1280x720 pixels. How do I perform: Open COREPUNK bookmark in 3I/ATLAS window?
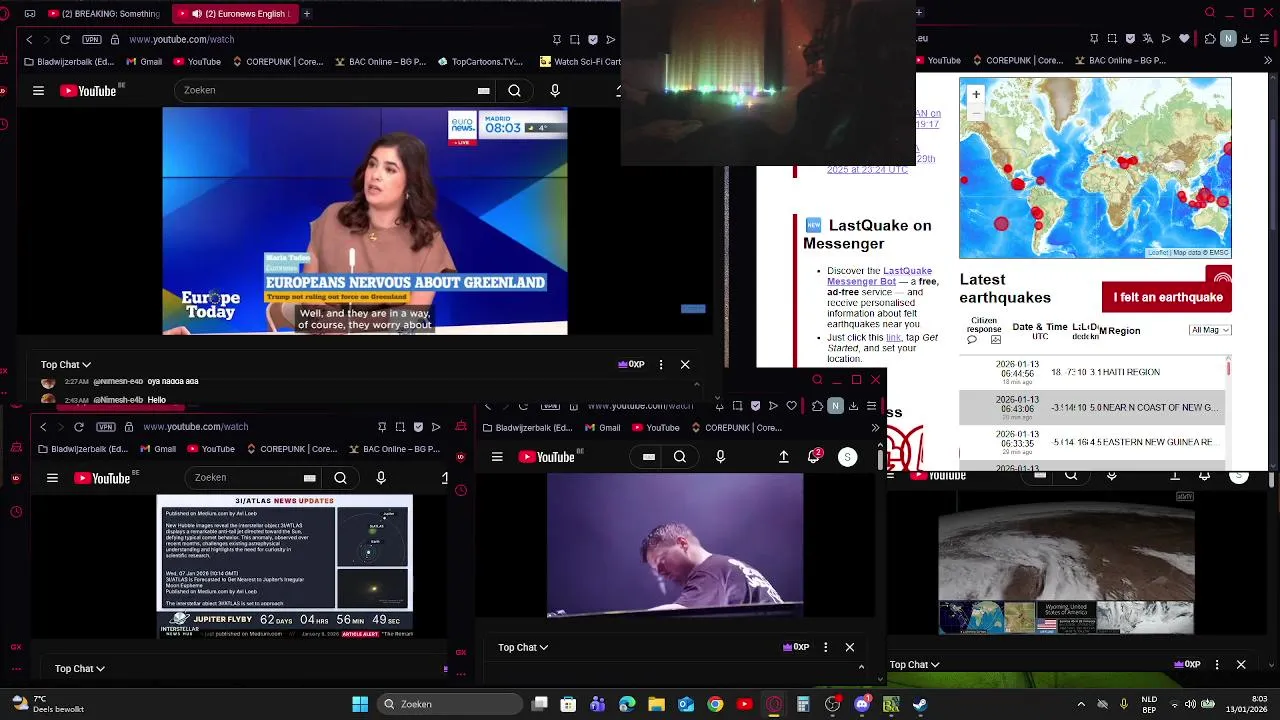291,449
